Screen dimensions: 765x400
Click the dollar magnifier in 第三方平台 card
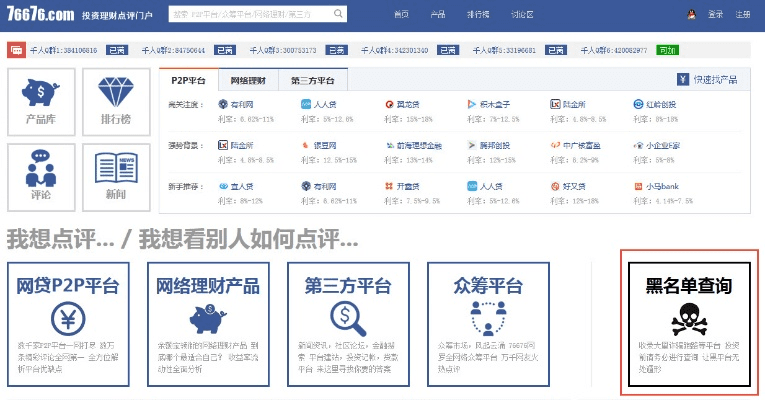point(347,319)
